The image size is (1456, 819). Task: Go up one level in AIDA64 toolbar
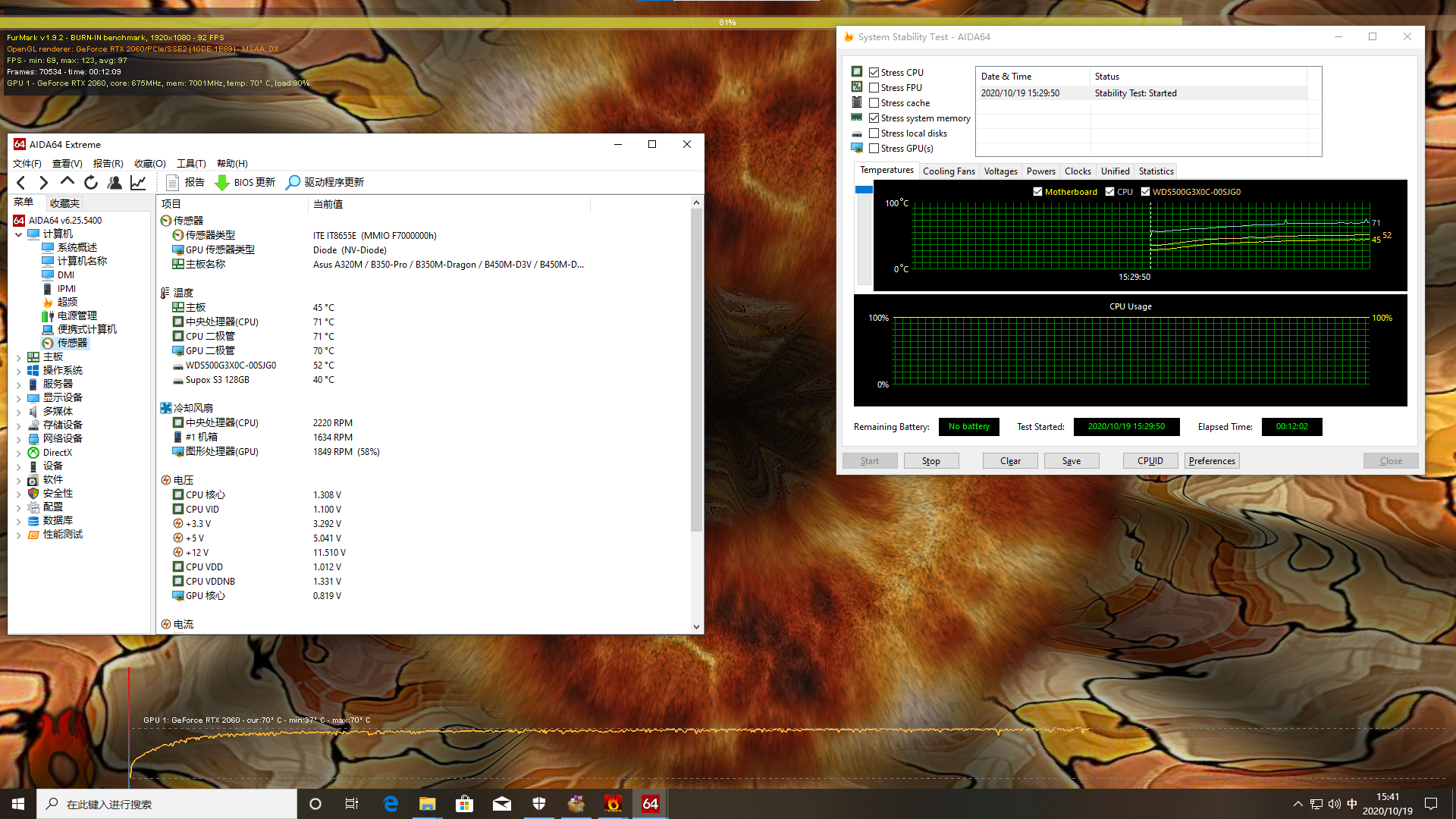(x=67, y=182)
